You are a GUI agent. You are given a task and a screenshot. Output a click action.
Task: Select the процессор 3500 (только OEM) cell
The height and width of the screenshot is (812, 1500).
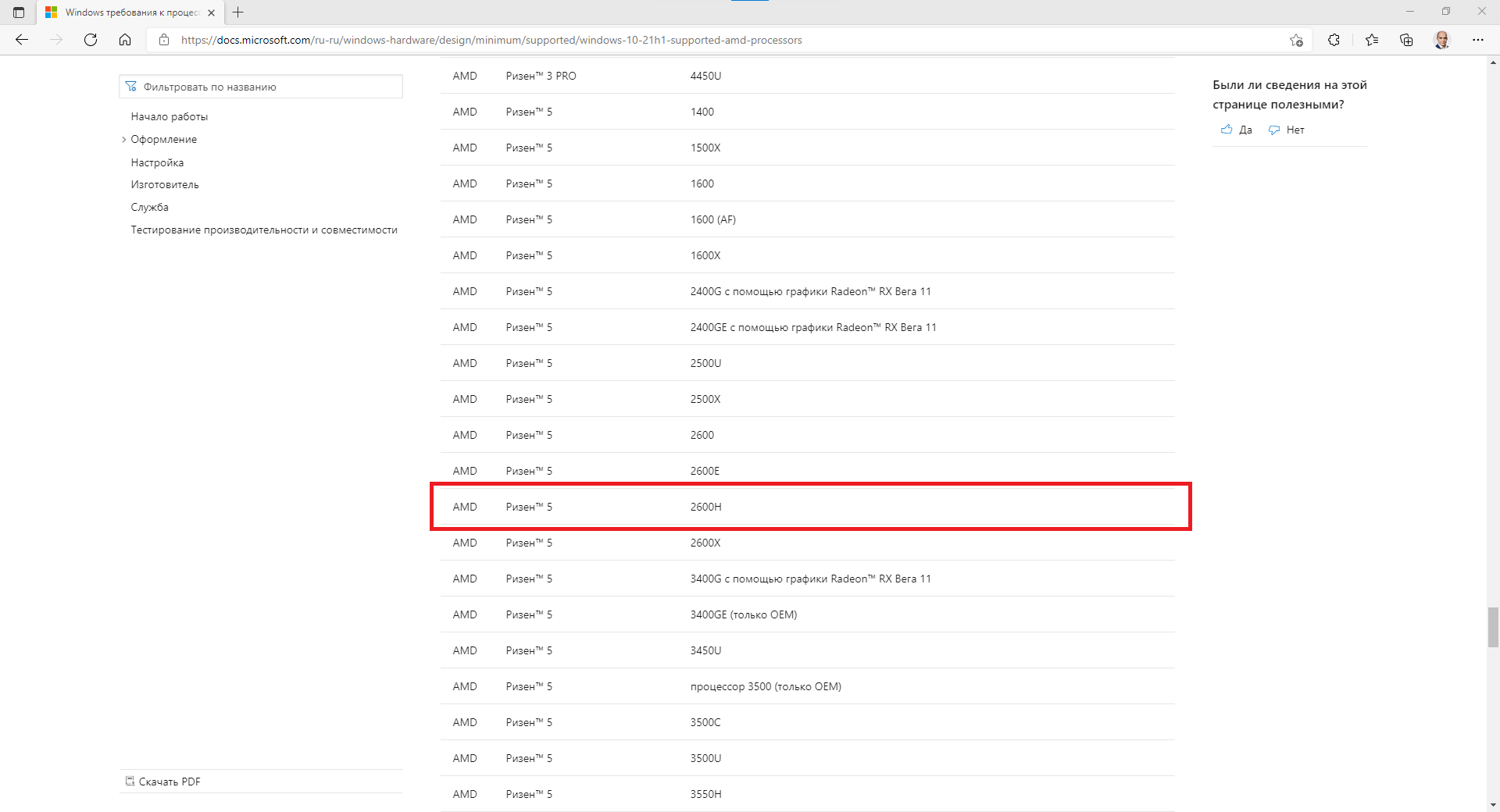click(x=766, y=686)
